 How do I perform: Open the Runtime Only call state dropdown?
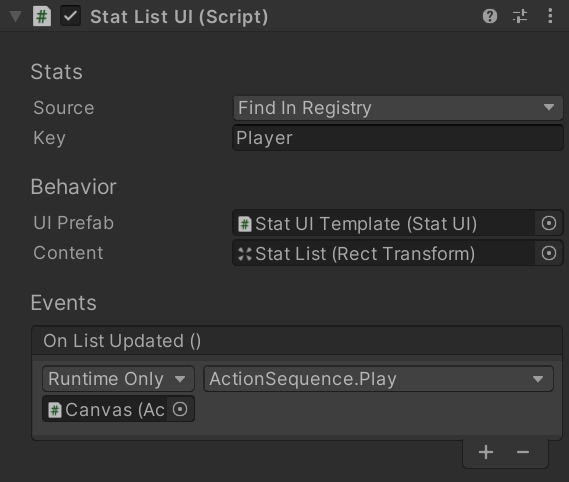pos(118,379)
